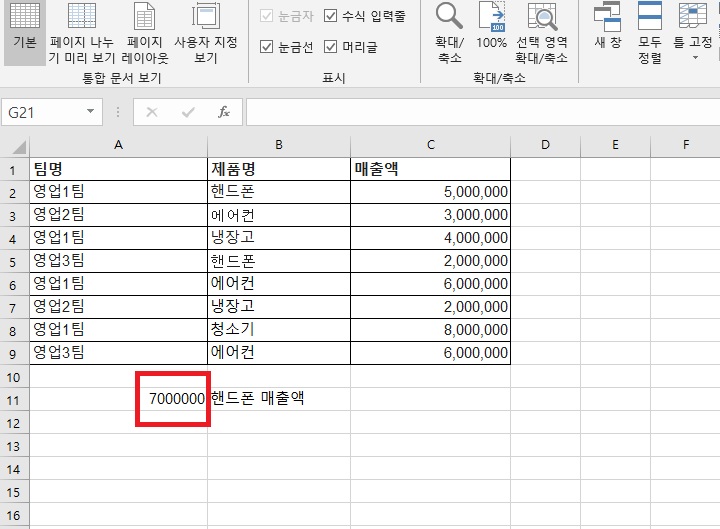Screen dimensions: 720x529
Task: Select cell with 8,000,000
Action: [x=430, y=330]
